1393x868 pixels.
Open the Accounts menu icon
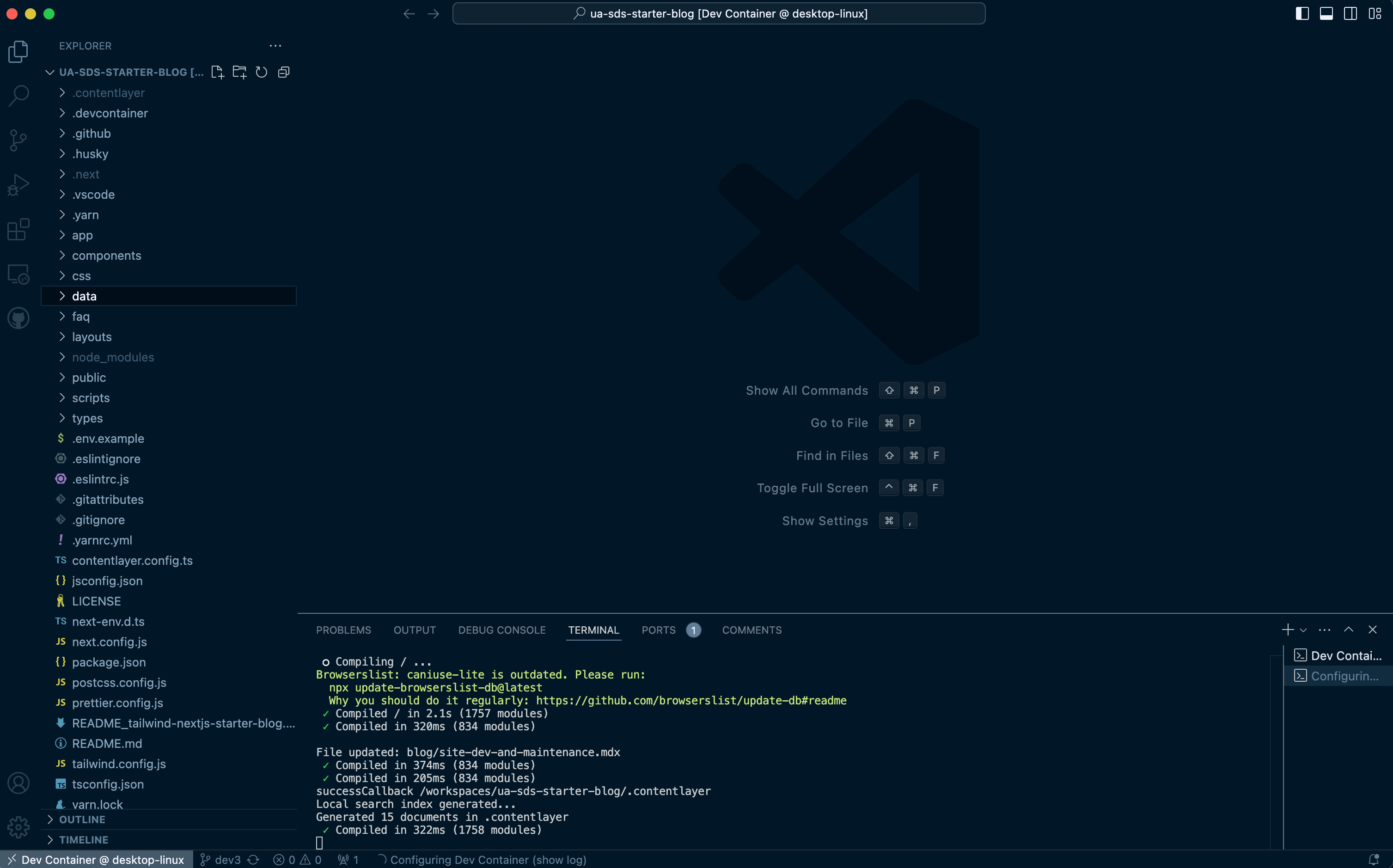tap(18, 783)
